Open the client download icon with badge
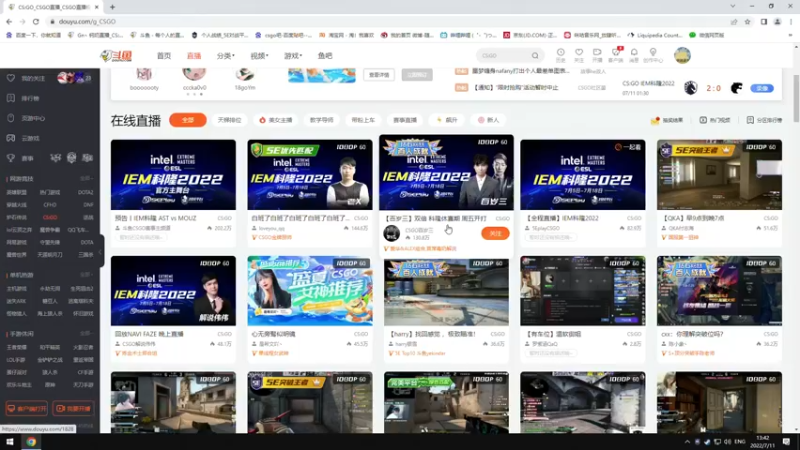This screenshot has width=800, height=450. coord(616,55)
